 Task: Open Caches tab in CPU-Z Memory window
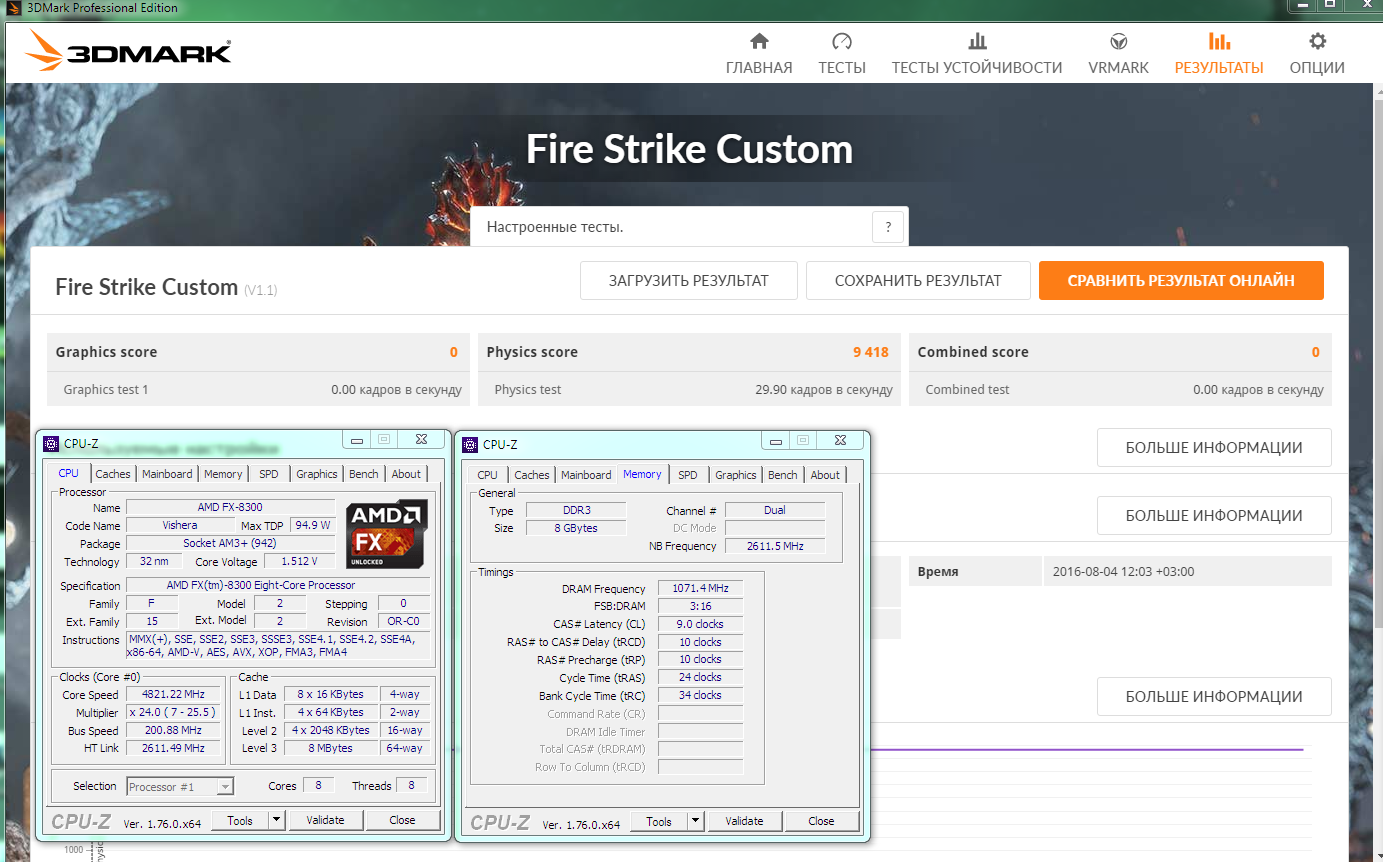(532, 475)
